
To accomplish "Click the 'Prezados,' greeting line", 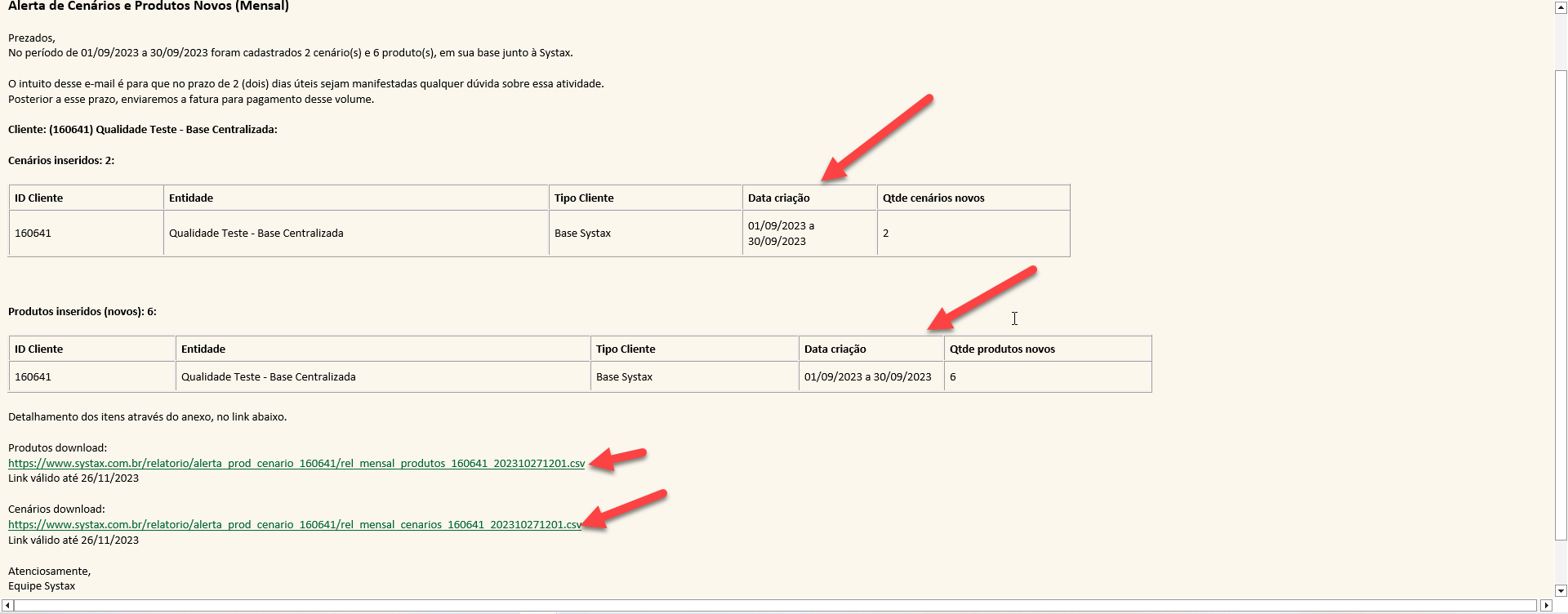I will click(32, 38).
